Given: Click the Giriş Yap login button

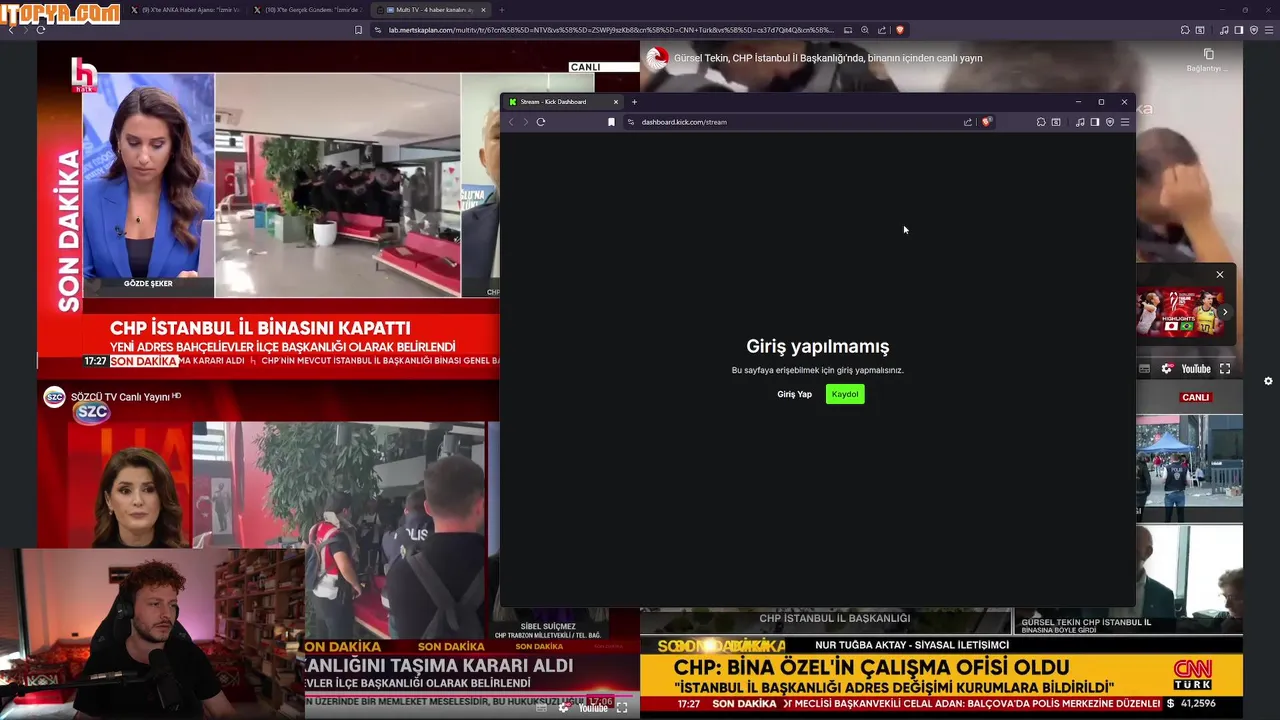Looking at the screenshot, I should click(x=794, y=394).
